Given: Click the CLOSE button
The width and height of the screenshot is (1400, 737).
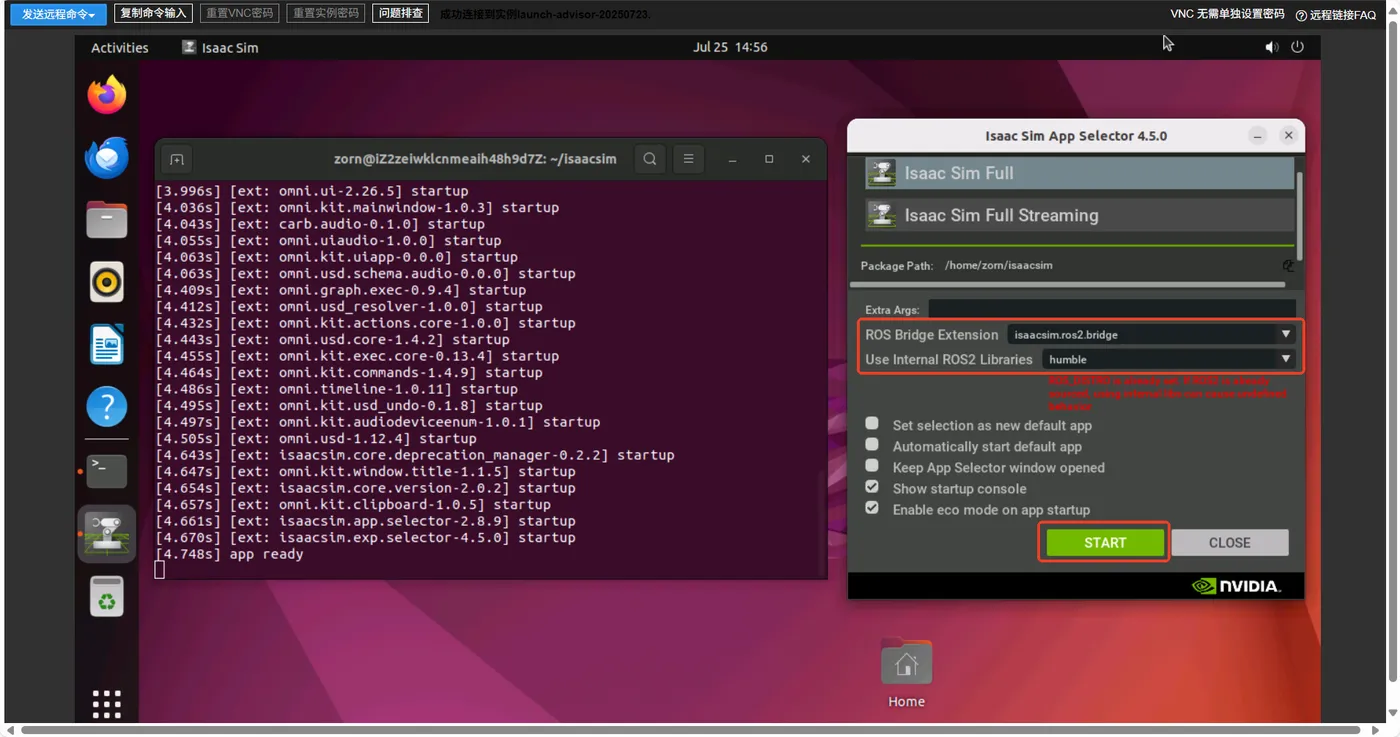Looking at the screenshot, I should point(1230,542).
